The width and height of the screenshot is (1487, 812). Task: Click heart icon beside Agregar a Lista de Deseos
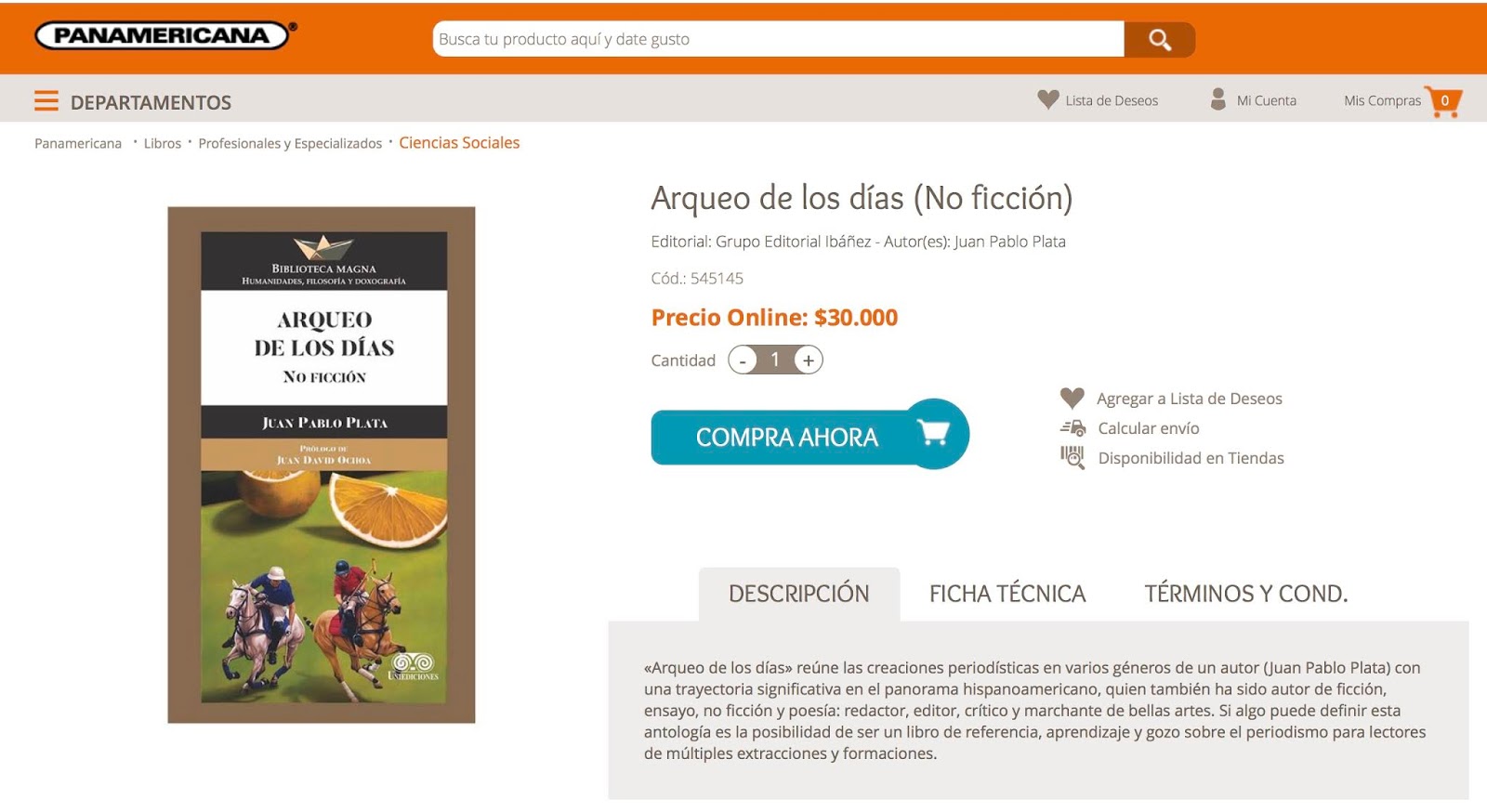click(1072, 398)
